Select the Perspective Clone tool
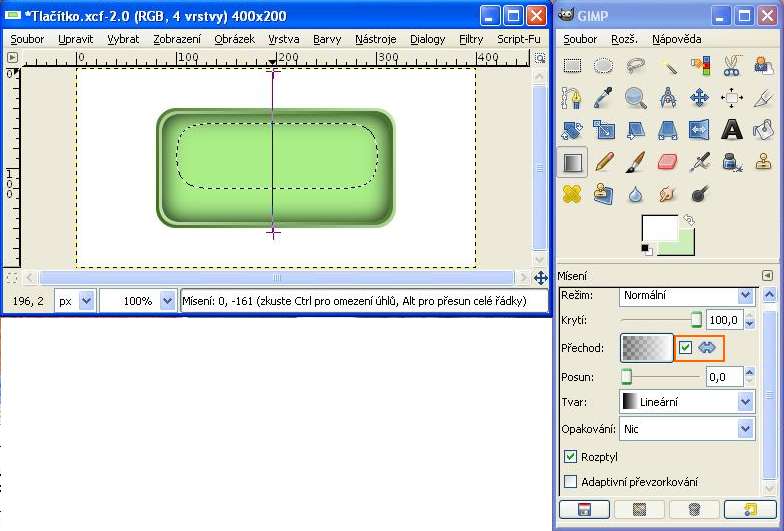The width and height of the screenshot is (784, 531). (604, 194)
